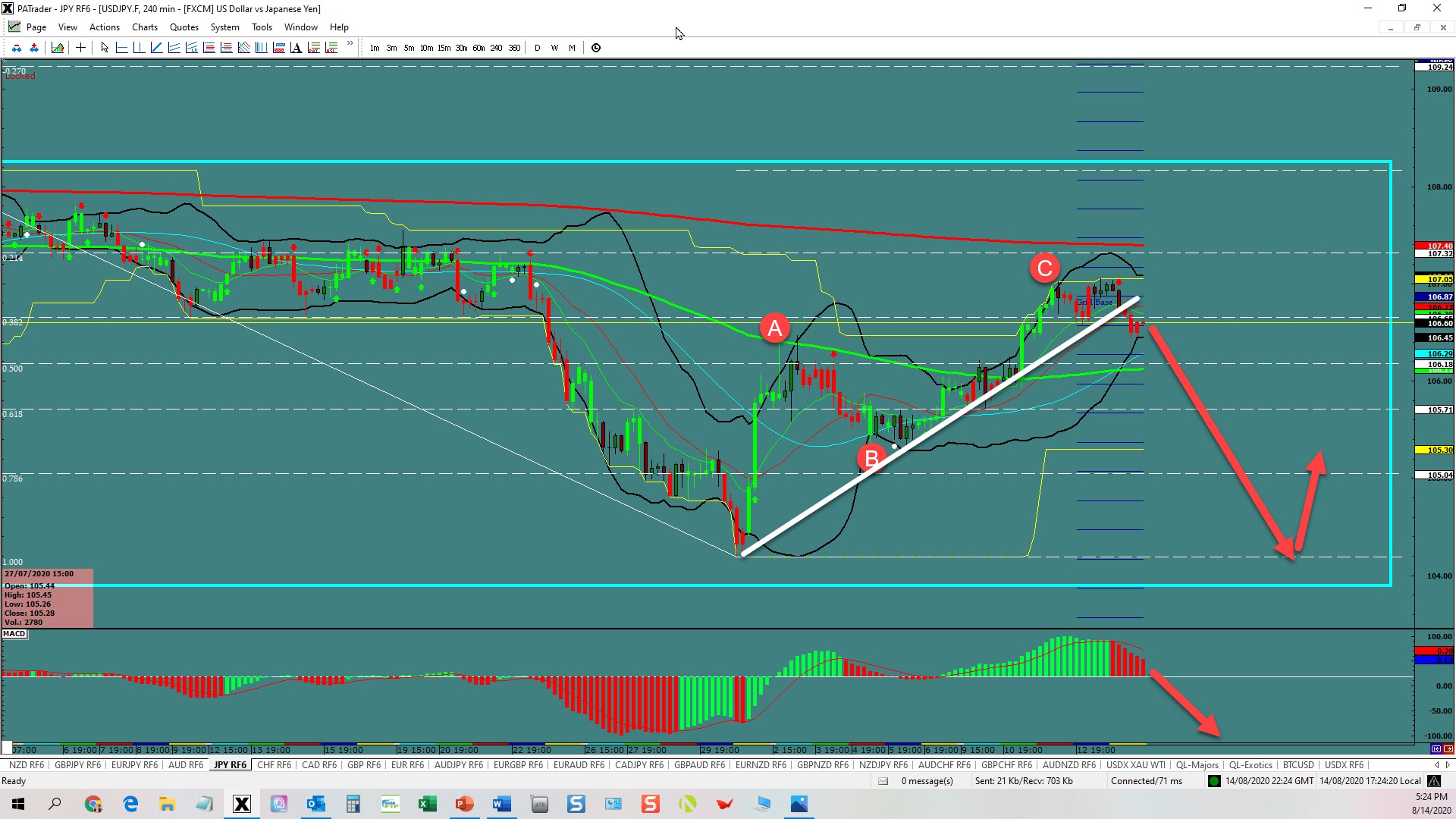Switch chart to 240 minute timeframe
This screenshot has width=1456, height=819.
pyautogui.click(x=496, y=48)
